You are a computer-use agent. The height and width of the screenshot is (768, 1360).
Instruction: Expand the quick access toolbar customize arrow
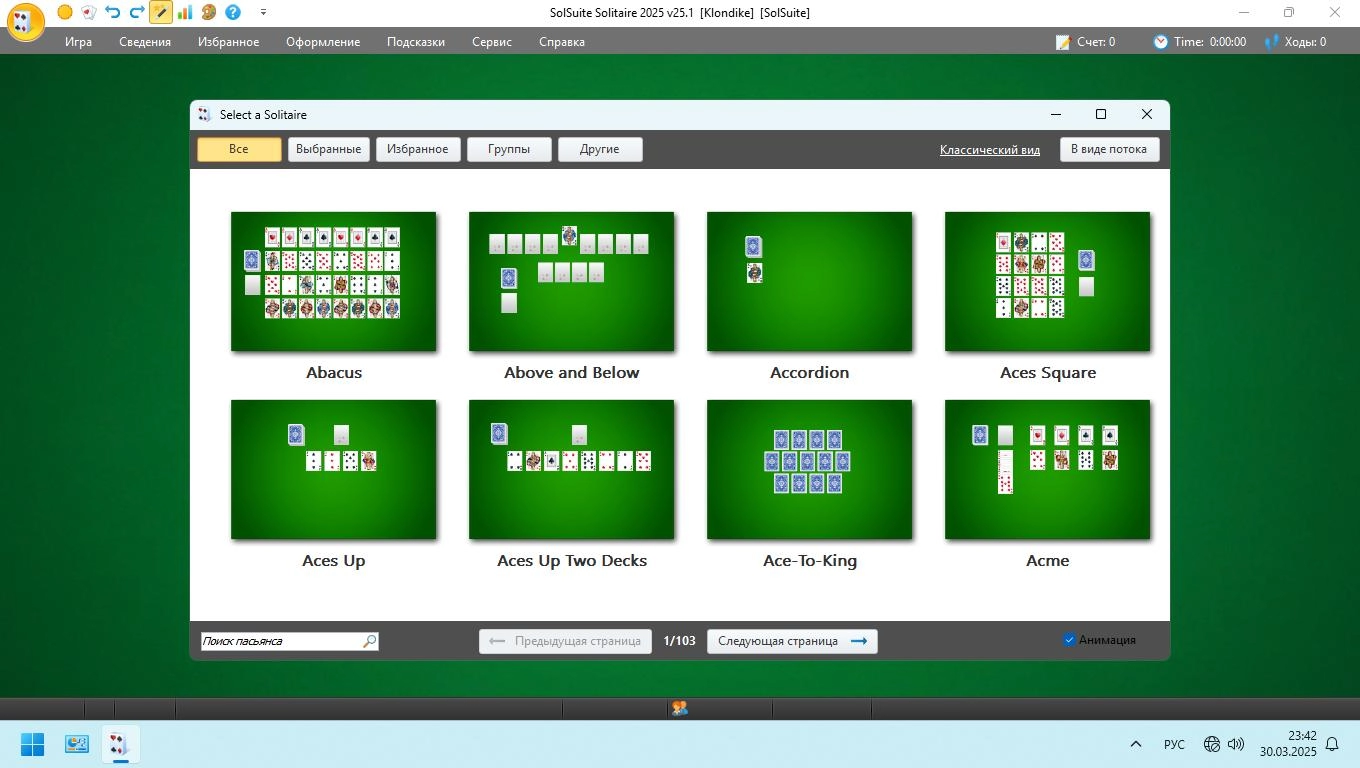click(x=263, y=12)
